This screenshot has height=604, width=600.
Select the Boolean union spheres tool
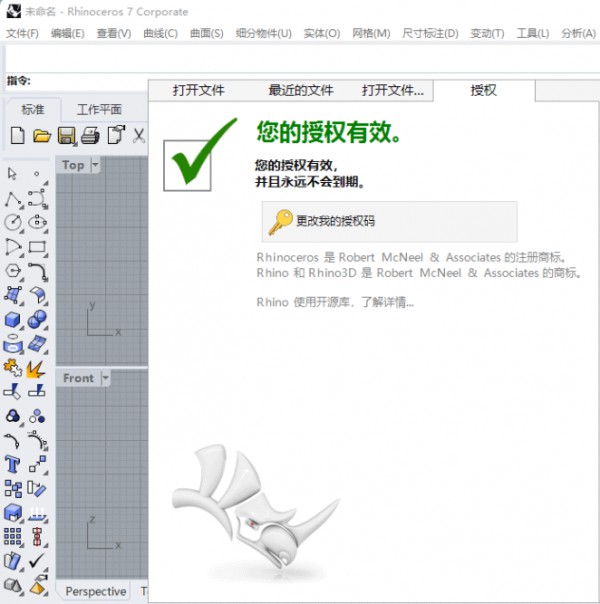click(37, 319)
